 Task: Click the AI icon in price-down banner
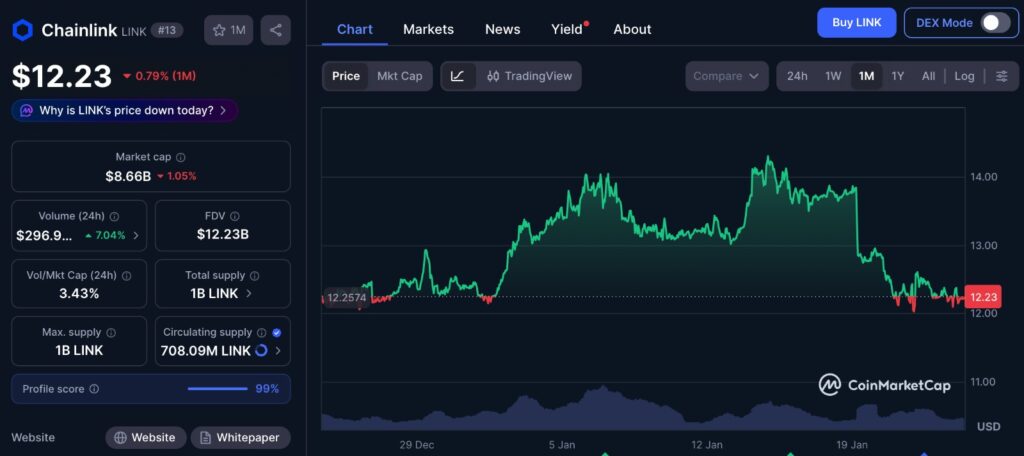tap(26, 110)
